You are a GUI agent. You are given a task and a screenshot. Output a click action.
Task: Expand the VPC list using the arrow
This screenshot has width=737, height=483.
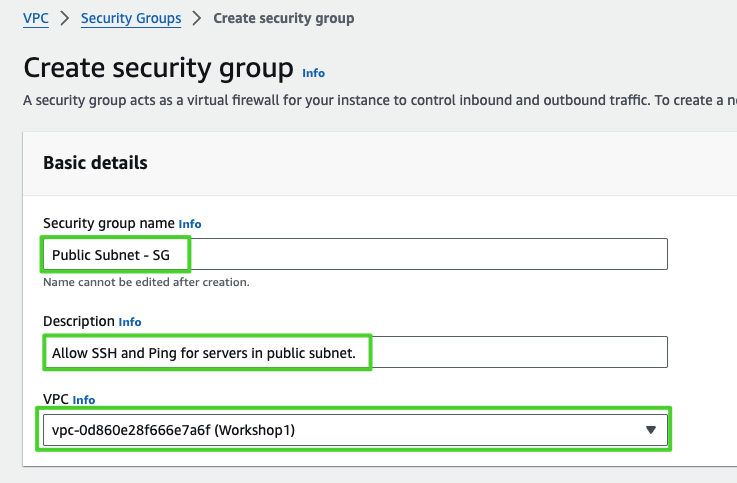651,429
